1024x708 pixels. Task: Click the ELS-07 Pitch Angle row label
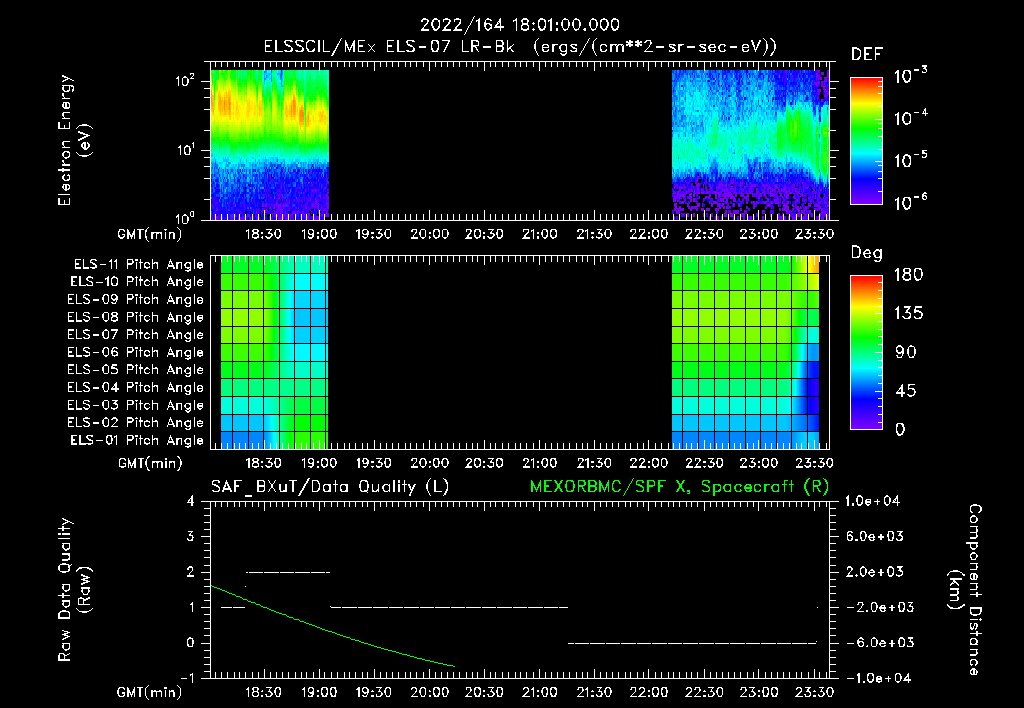(136, 335)
